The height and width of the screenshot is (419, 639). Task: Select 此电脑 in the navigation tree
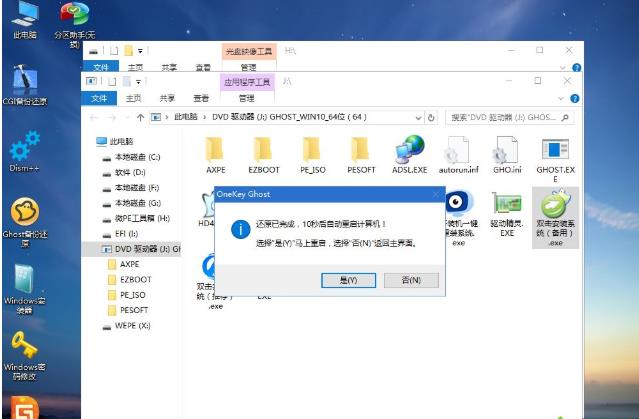coord(115,141)
